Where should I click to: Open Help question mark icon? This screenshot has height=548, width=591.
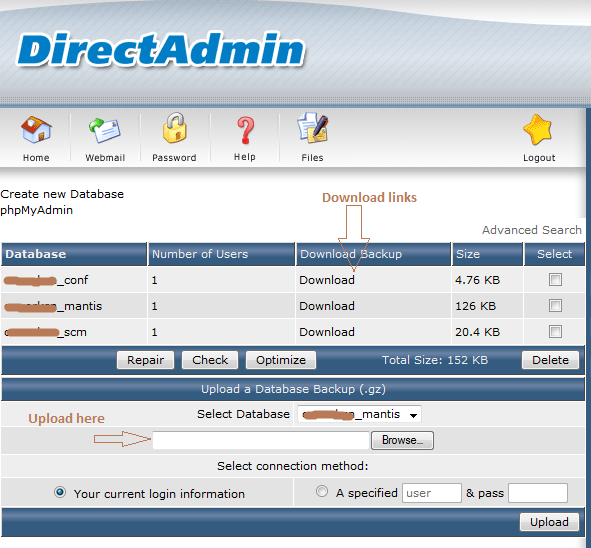tap(245, 130)
